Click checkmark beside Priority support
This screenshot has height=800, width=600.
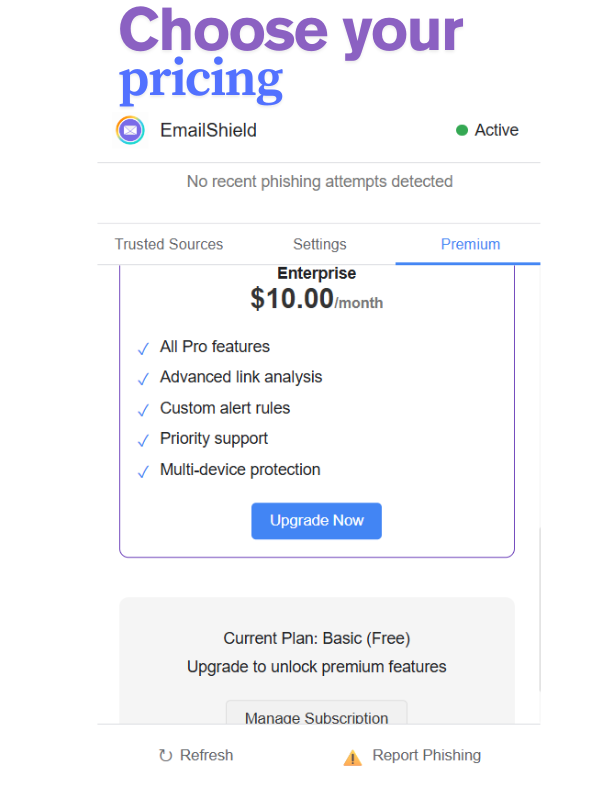coord(143,440)
